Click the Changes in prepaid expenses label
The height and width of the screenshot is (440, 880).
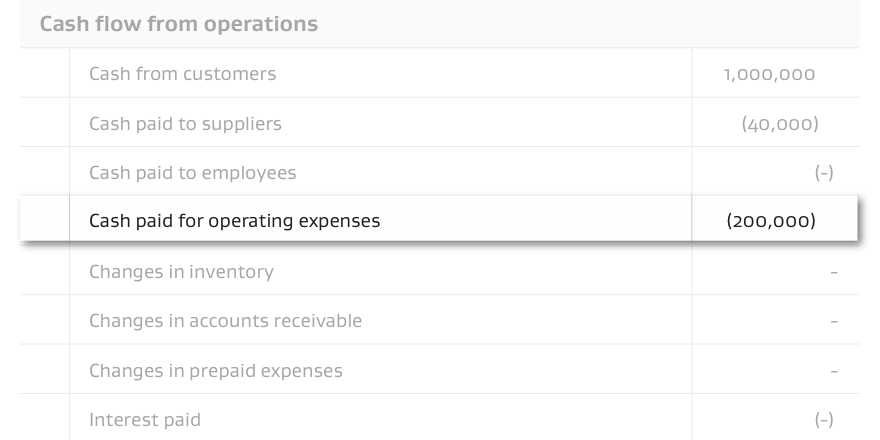coord(216,370)
